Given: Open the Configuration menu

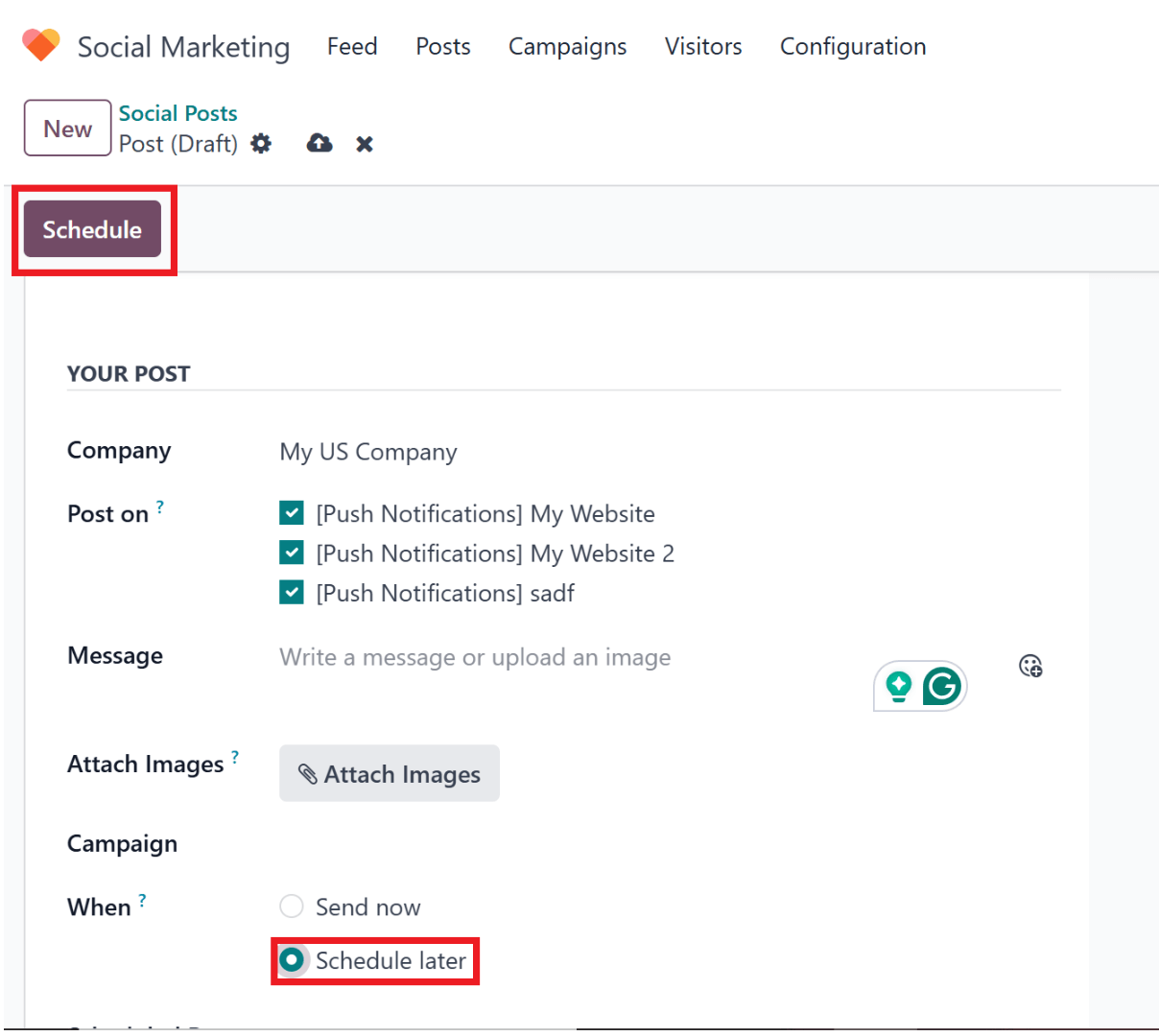Looking at the screenshot, I should point(853,46).
